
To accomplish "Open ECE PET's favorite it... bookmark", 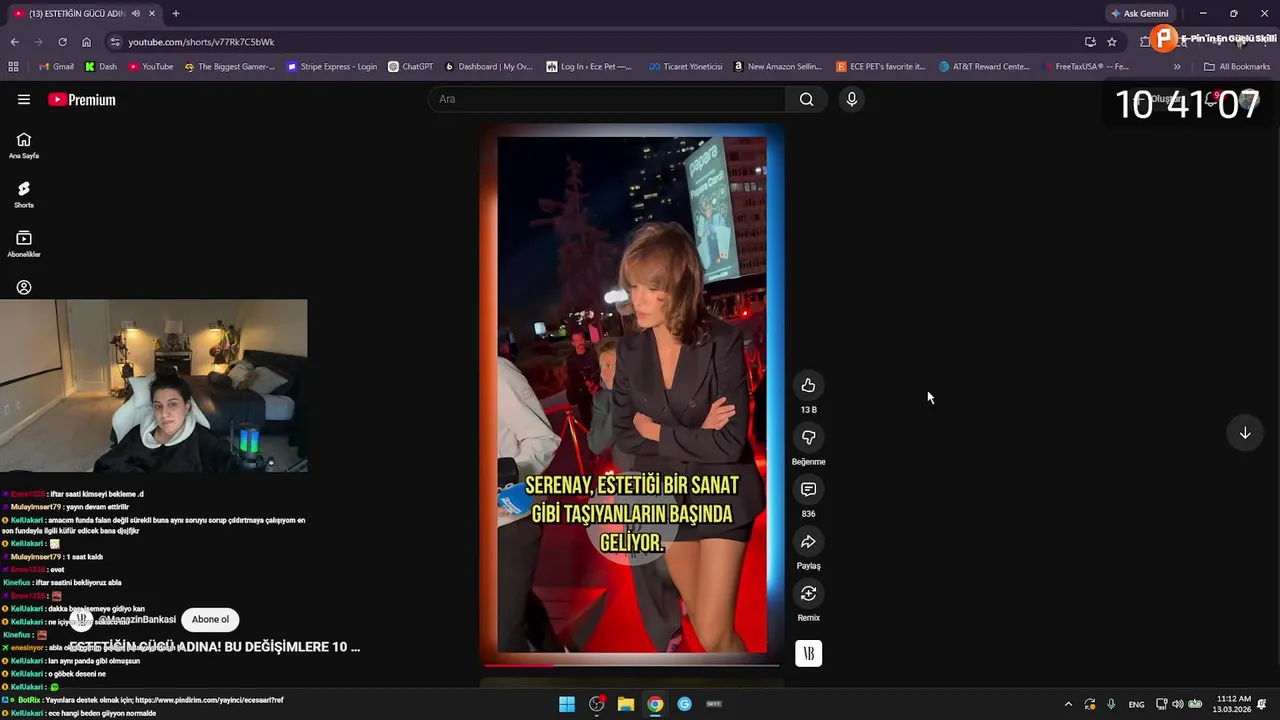I will (880, 67).
